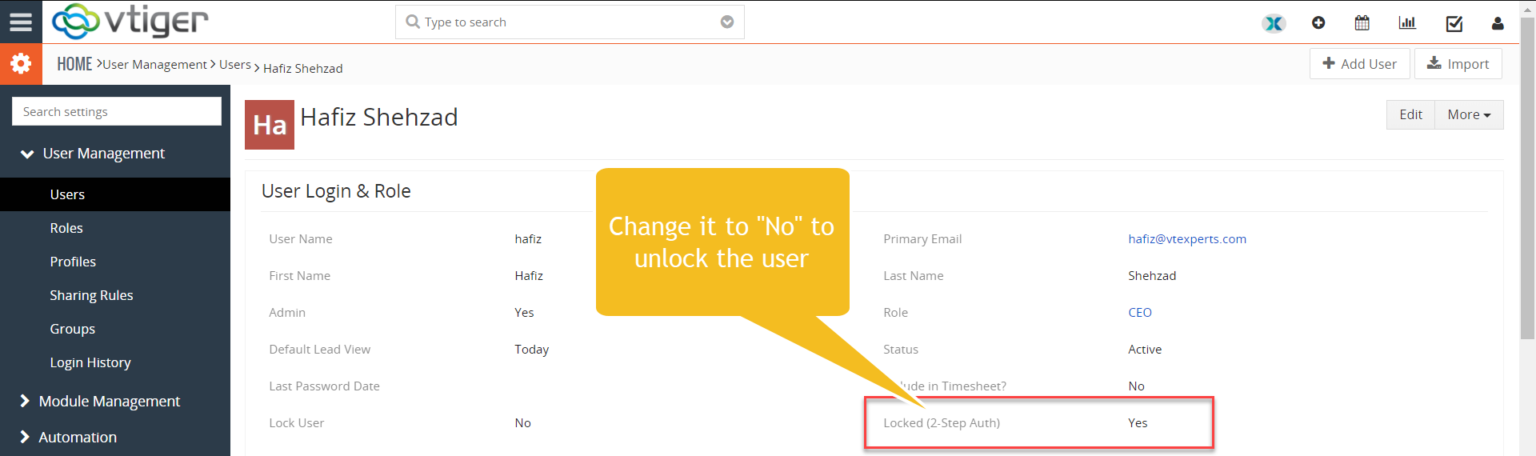Open the tasks checkmark icon
The width and height of the screenshot is (1536, 456).
1454,23
